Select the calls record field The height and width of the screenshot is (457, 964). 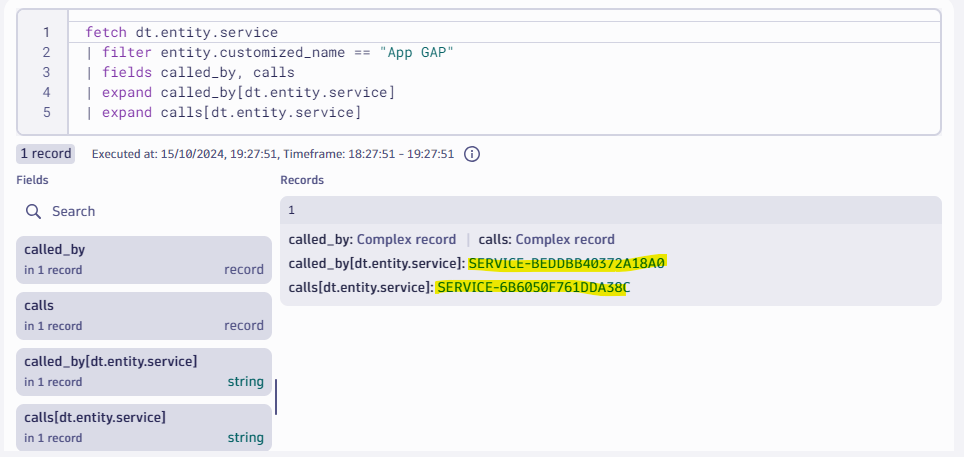[144, 315]
